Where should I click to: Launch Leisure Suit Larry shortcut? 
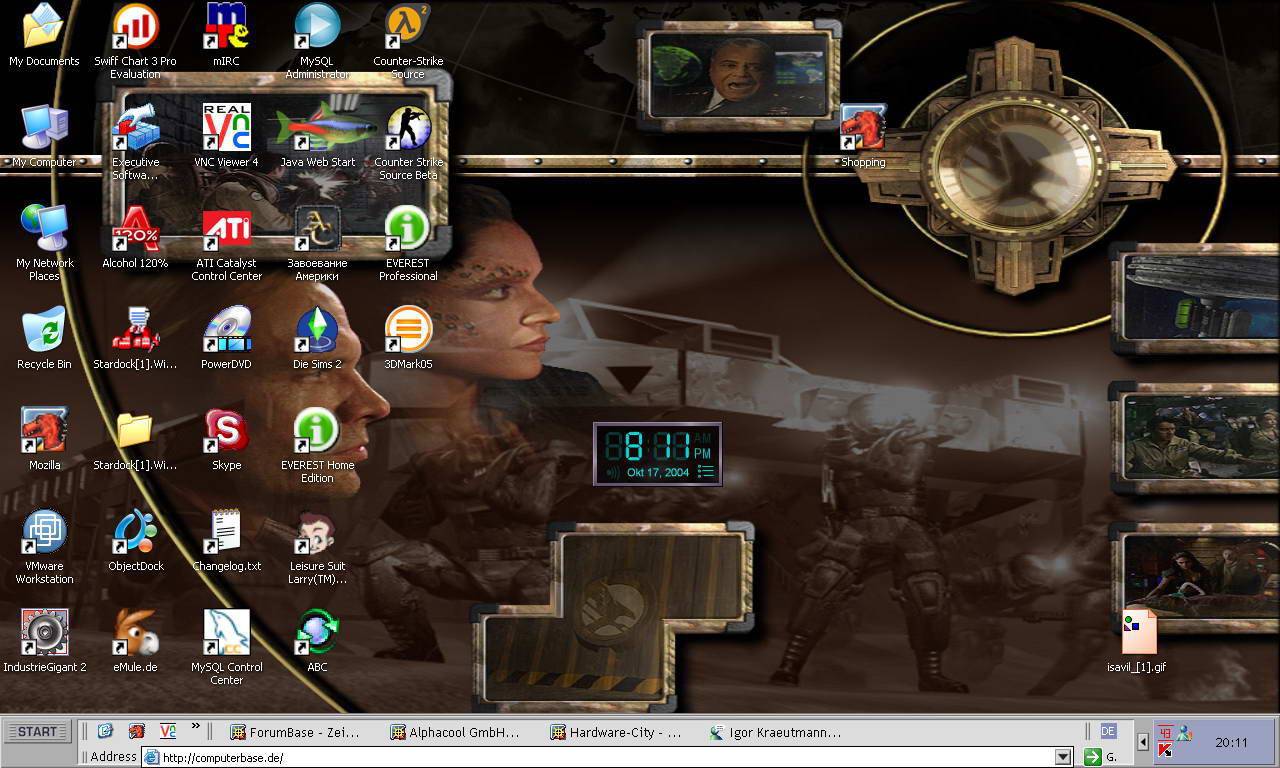point(317,546)
